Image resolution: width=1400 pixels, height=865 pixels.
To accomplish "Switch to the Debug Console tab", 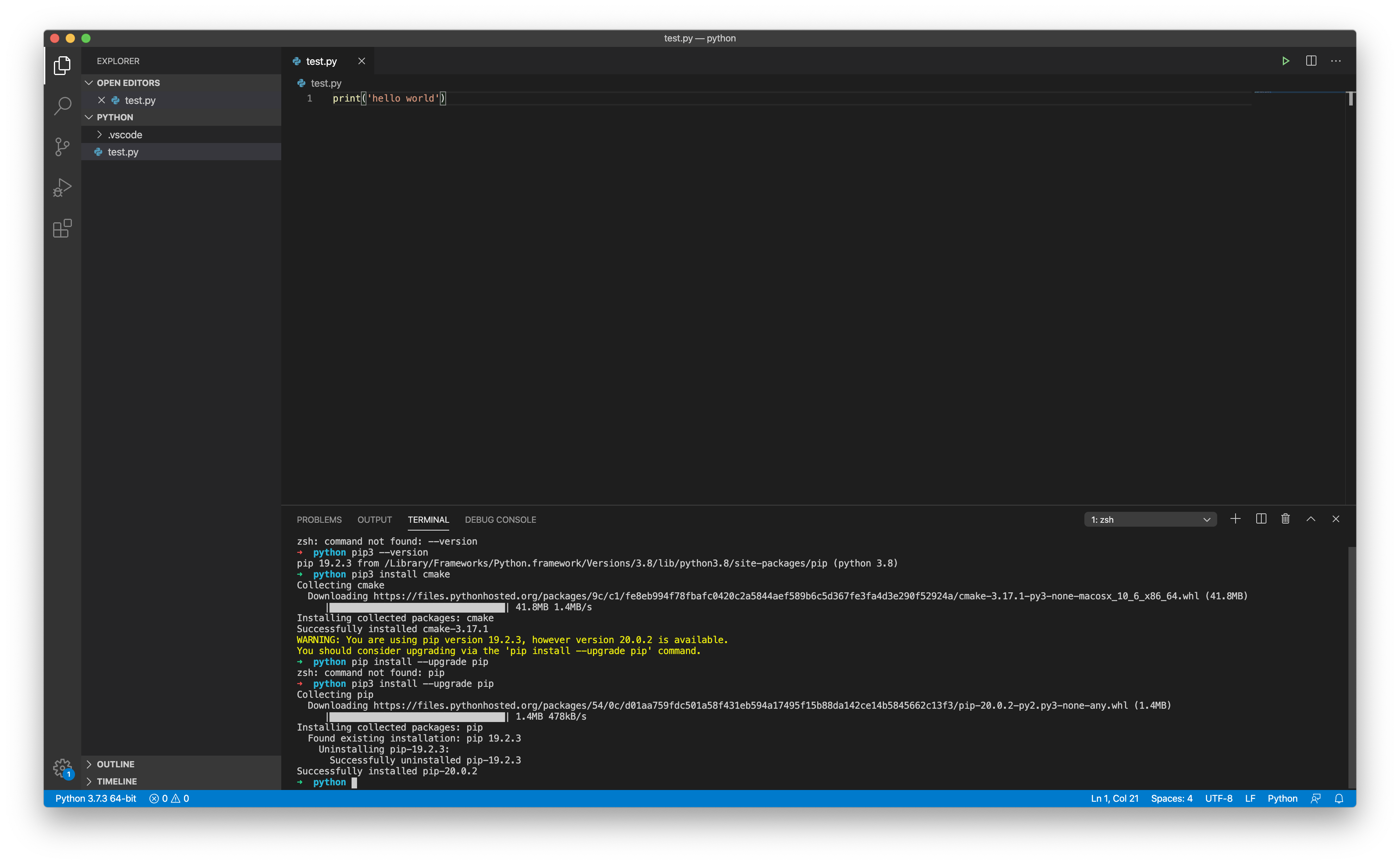I will 500,520.
